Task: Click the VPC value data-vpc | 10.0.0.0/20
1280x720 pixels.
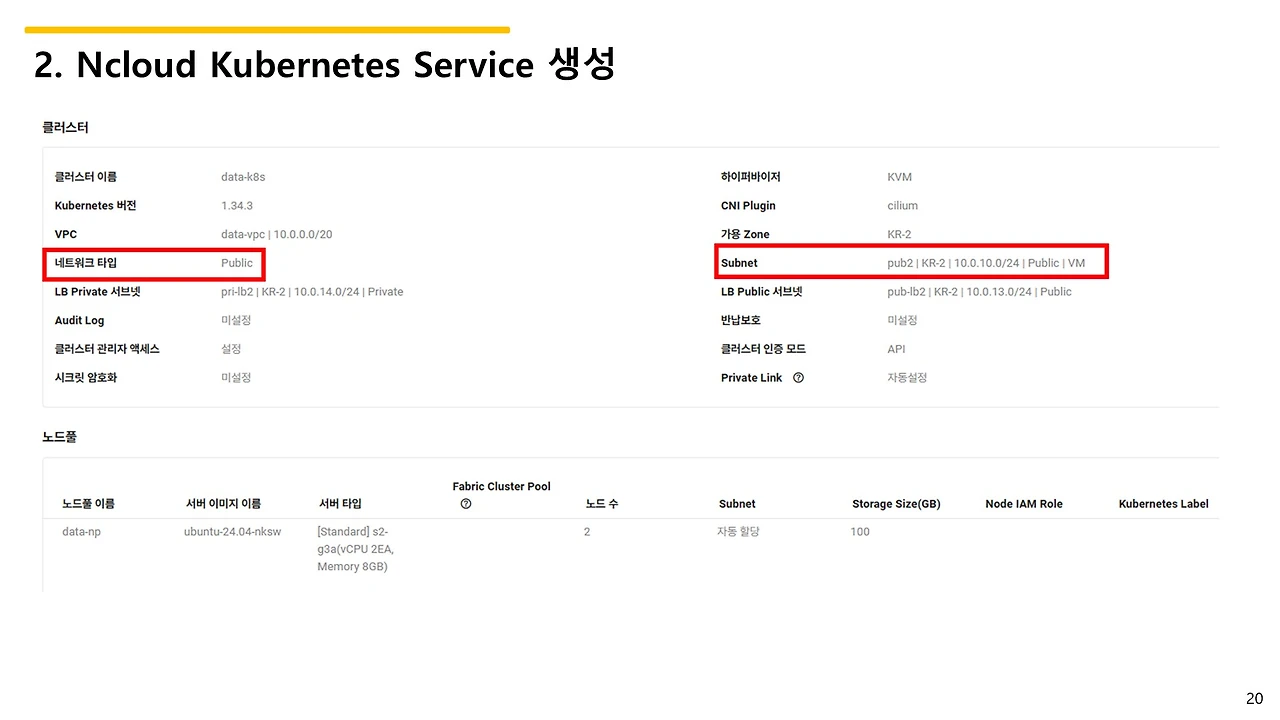Action: click(x=276, y=234)
